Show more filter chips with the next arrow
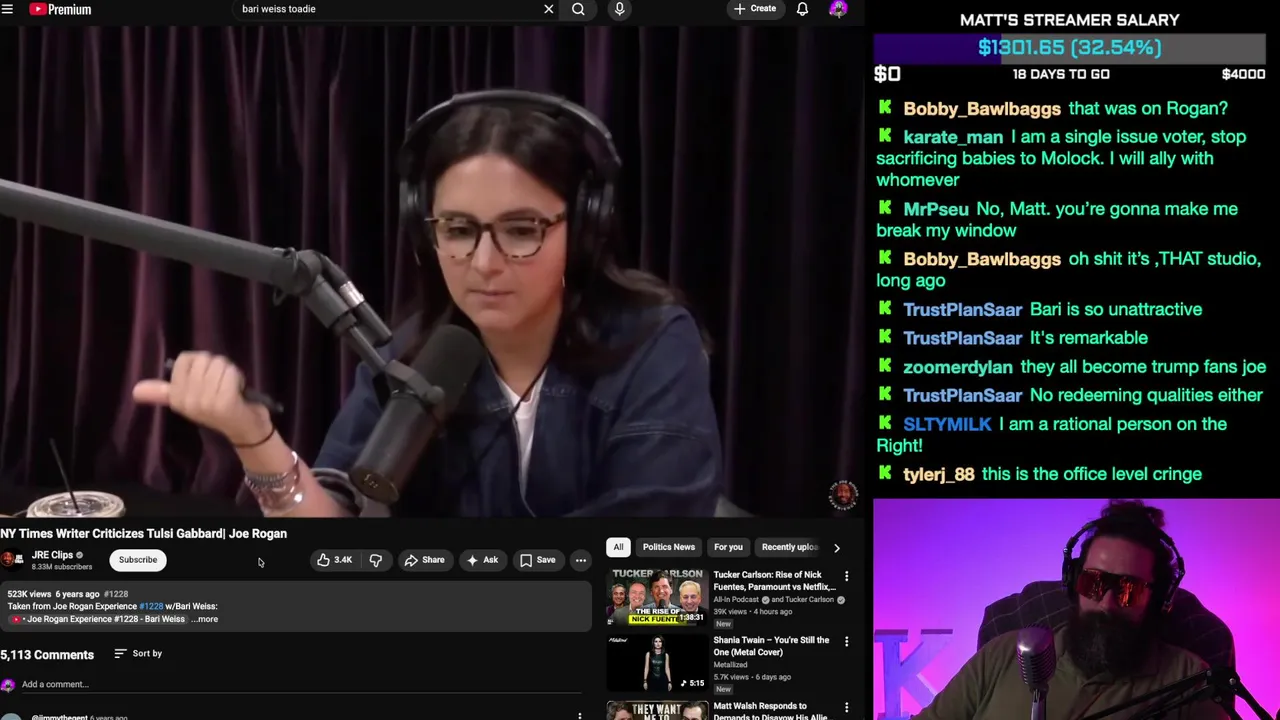This screenshot has width=1280, height=720. [837, 547]
